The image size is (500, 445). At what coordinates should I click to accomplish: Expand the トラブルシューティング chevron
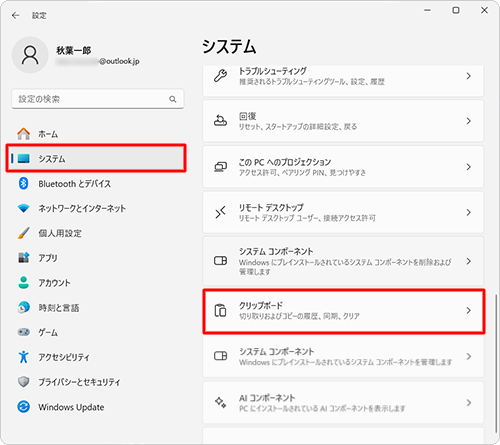(x=468, y=76)
